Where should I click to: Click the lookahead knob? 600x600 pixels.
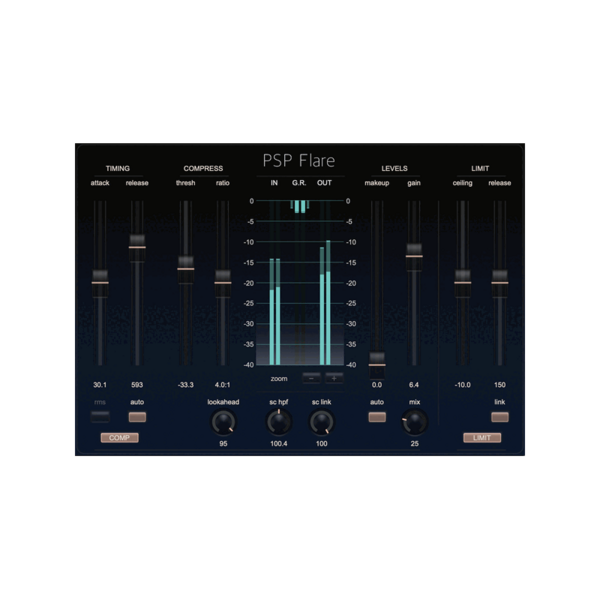[x=223, y=422]
